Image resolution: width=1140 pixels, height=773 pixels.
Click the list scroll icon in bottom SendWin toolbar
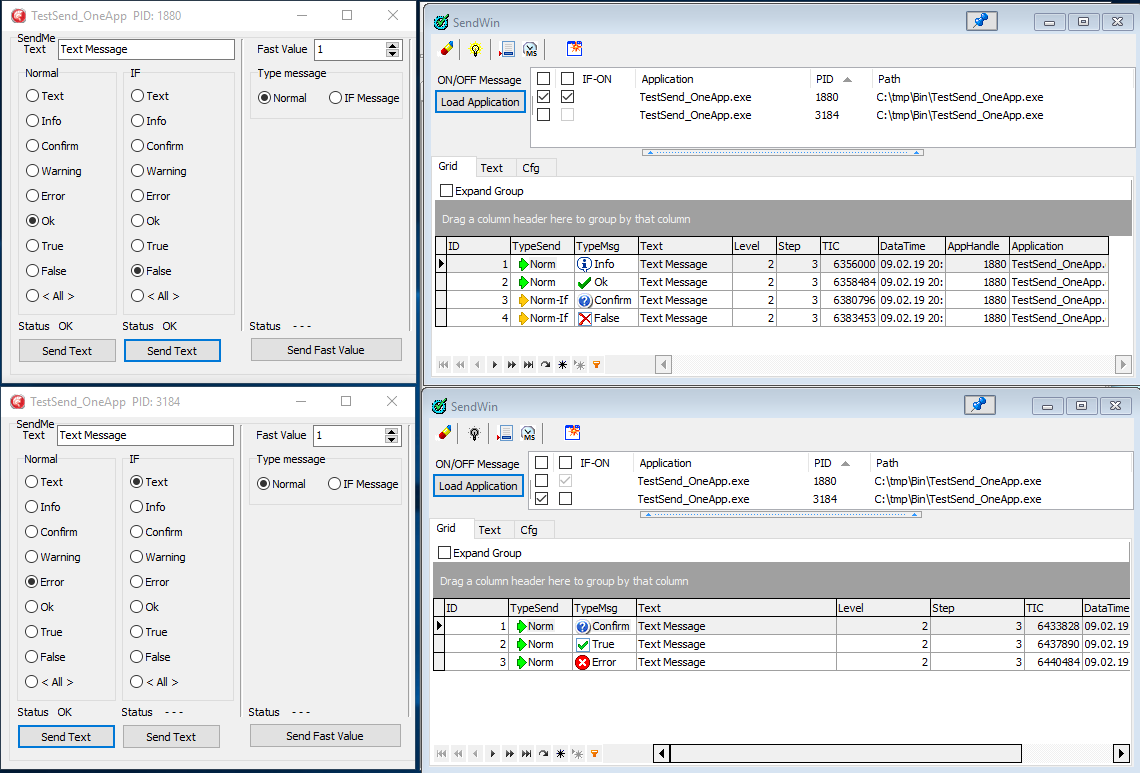click(x=505, y=433)
